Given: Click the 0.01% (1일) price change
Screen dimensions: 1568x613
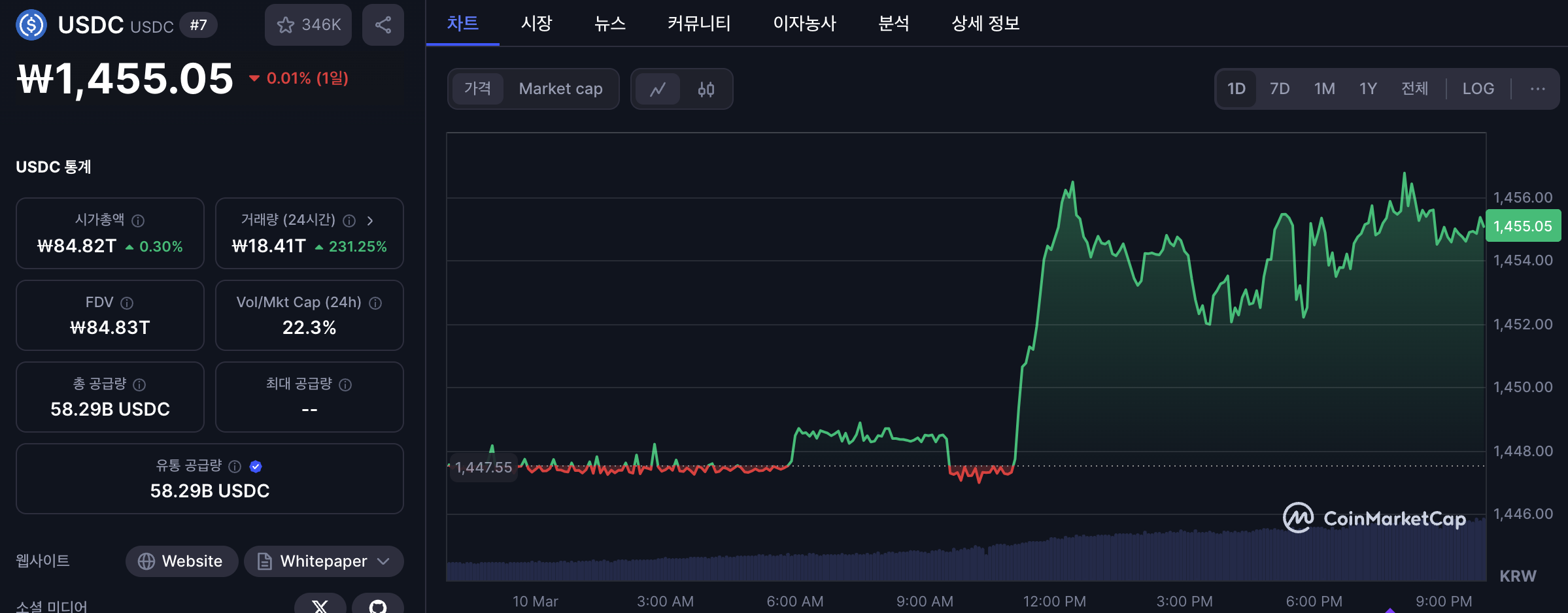Looking at the screenshot, I should point(299,78).
